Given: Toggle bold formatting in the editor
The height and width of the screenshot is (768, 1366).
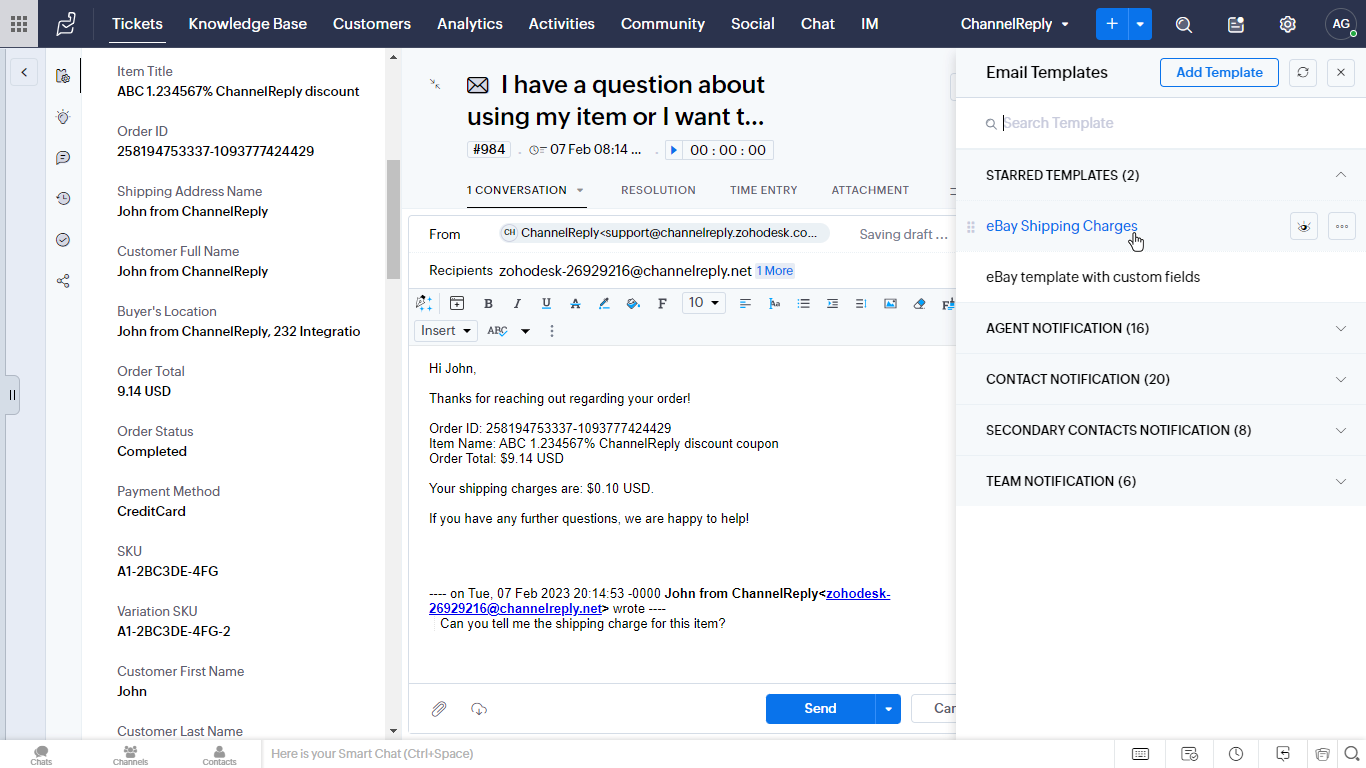Looking at the screenshot, I should click(488, 304).
